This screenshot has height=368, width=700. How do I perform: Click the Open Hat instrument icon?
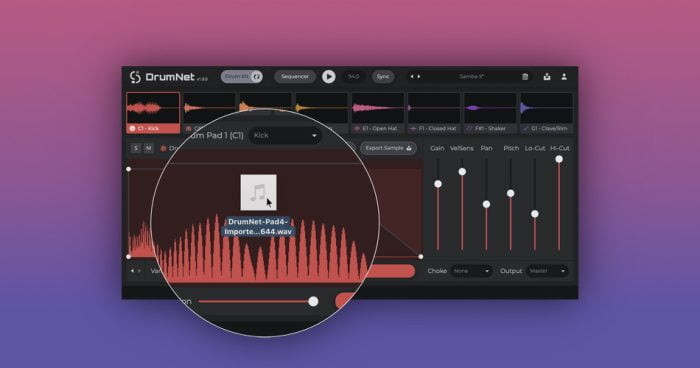point(357,129)
